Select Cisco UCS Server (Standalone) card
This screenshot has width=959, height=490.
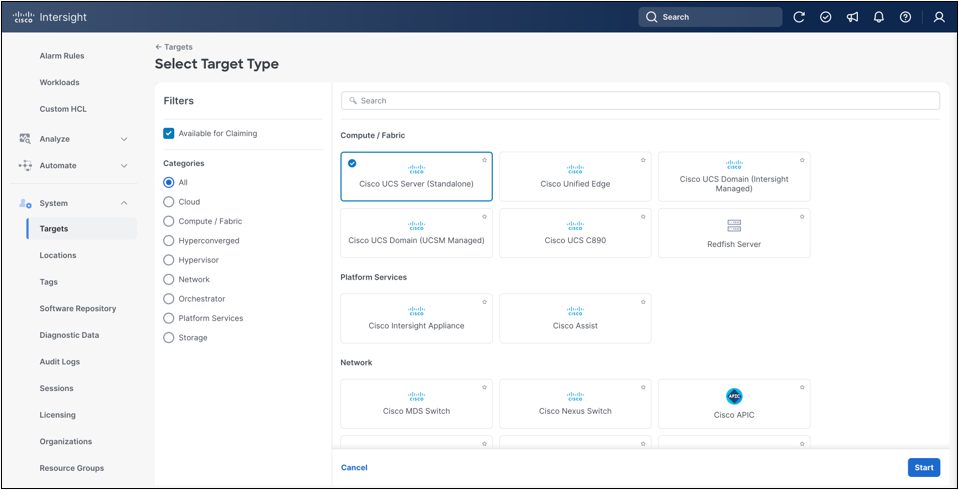click(417, 176)
